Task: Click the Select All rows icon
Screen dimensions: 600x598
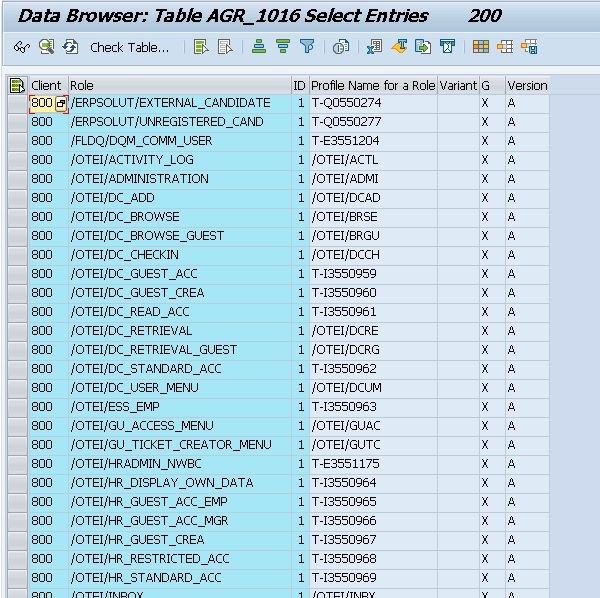Action: [201, 47]
